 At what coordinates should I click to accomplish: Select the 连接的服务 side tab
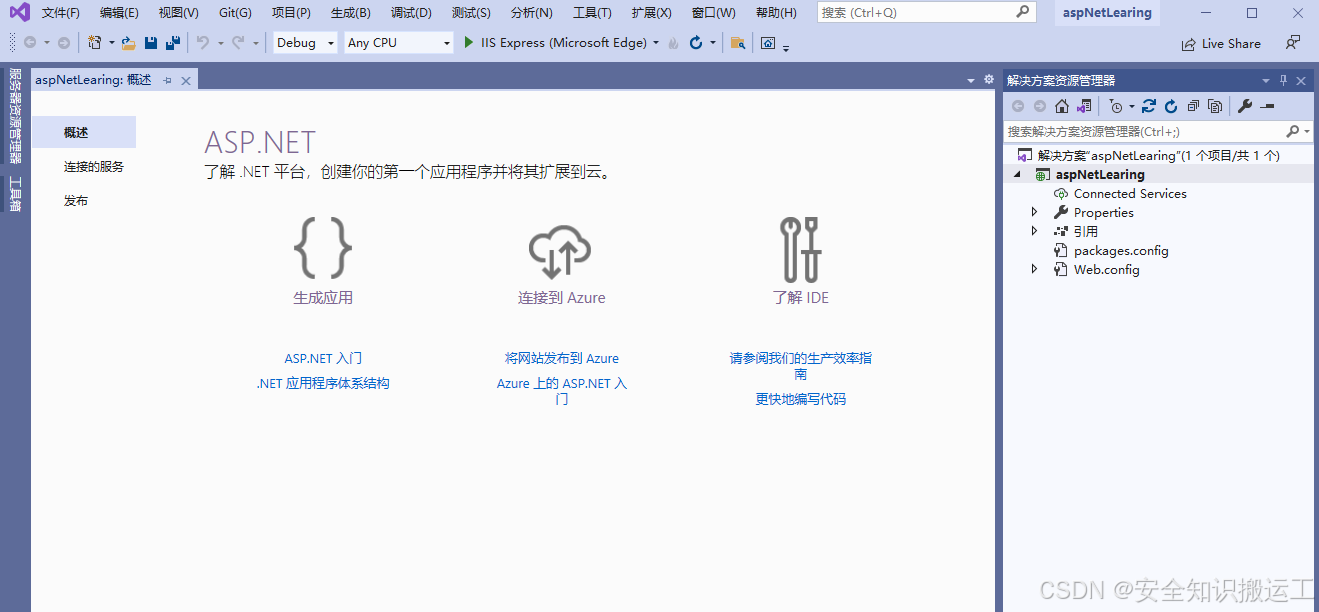click(94, 167)
